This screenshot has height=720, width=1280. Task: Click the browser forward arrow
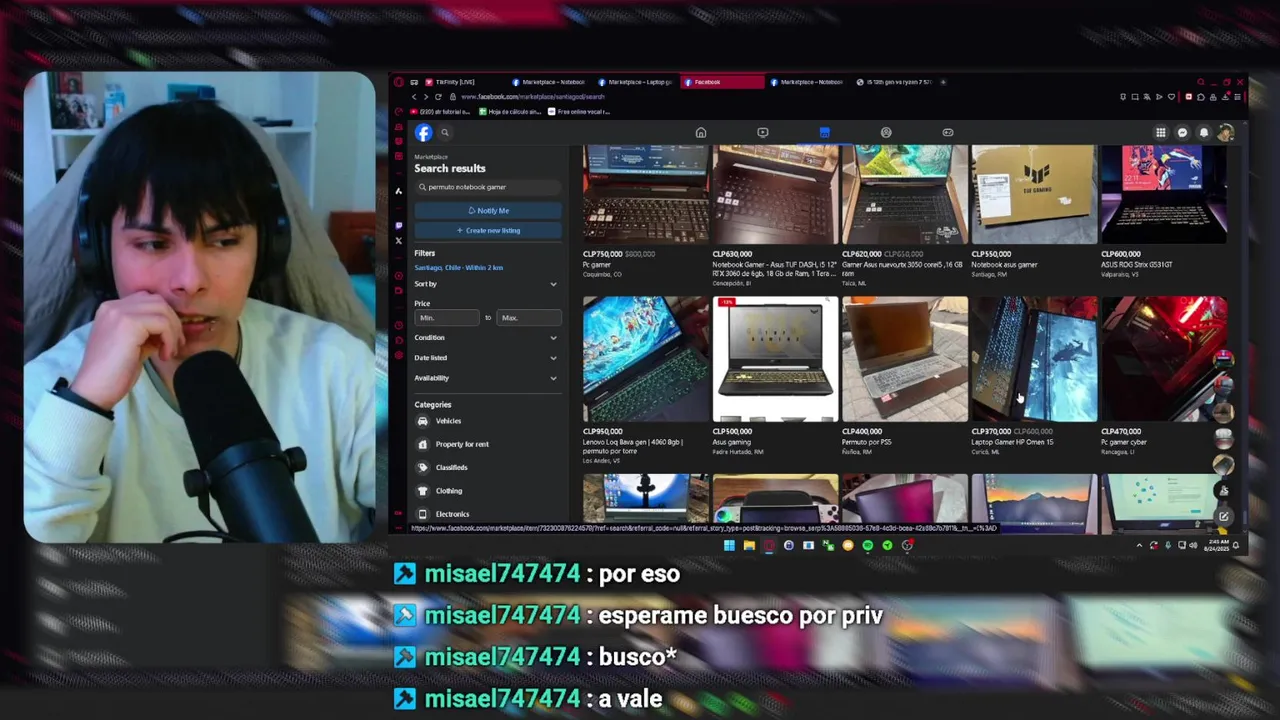(x=425, y=97)
